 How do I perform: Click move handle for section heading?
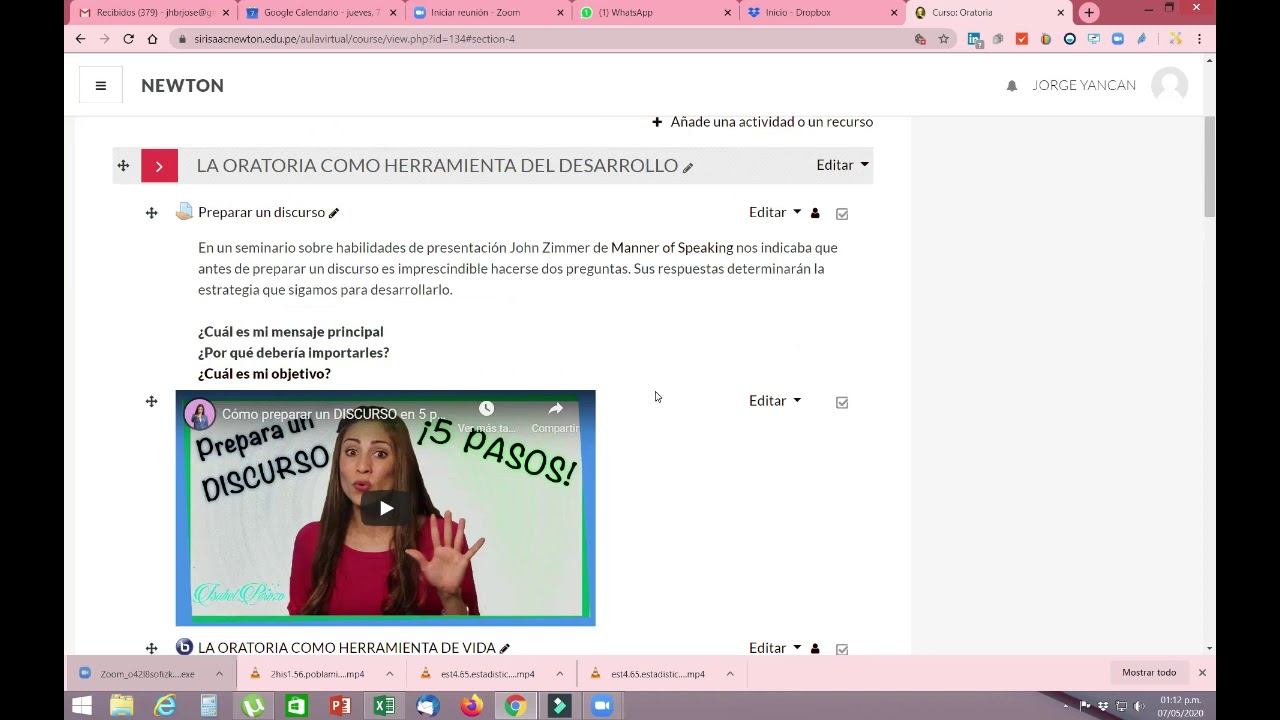123,166
